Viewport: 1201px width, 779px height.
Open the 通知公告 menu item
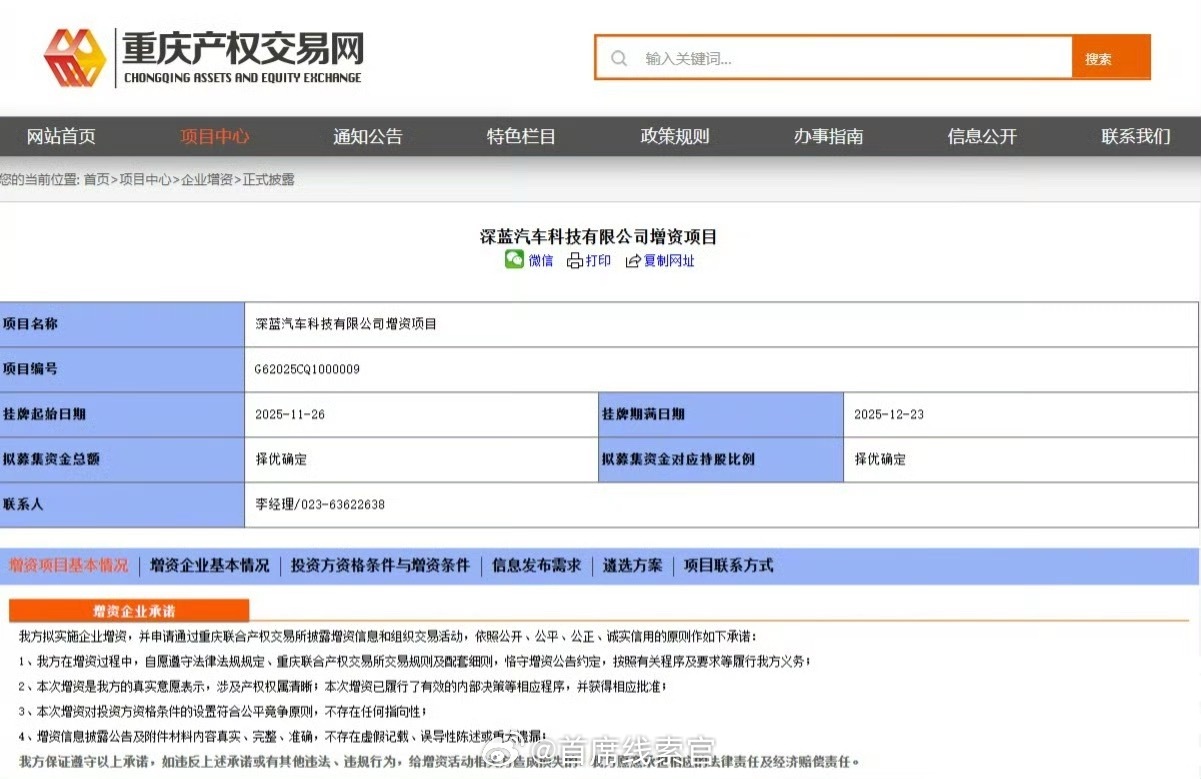click(x=367, y=137)
